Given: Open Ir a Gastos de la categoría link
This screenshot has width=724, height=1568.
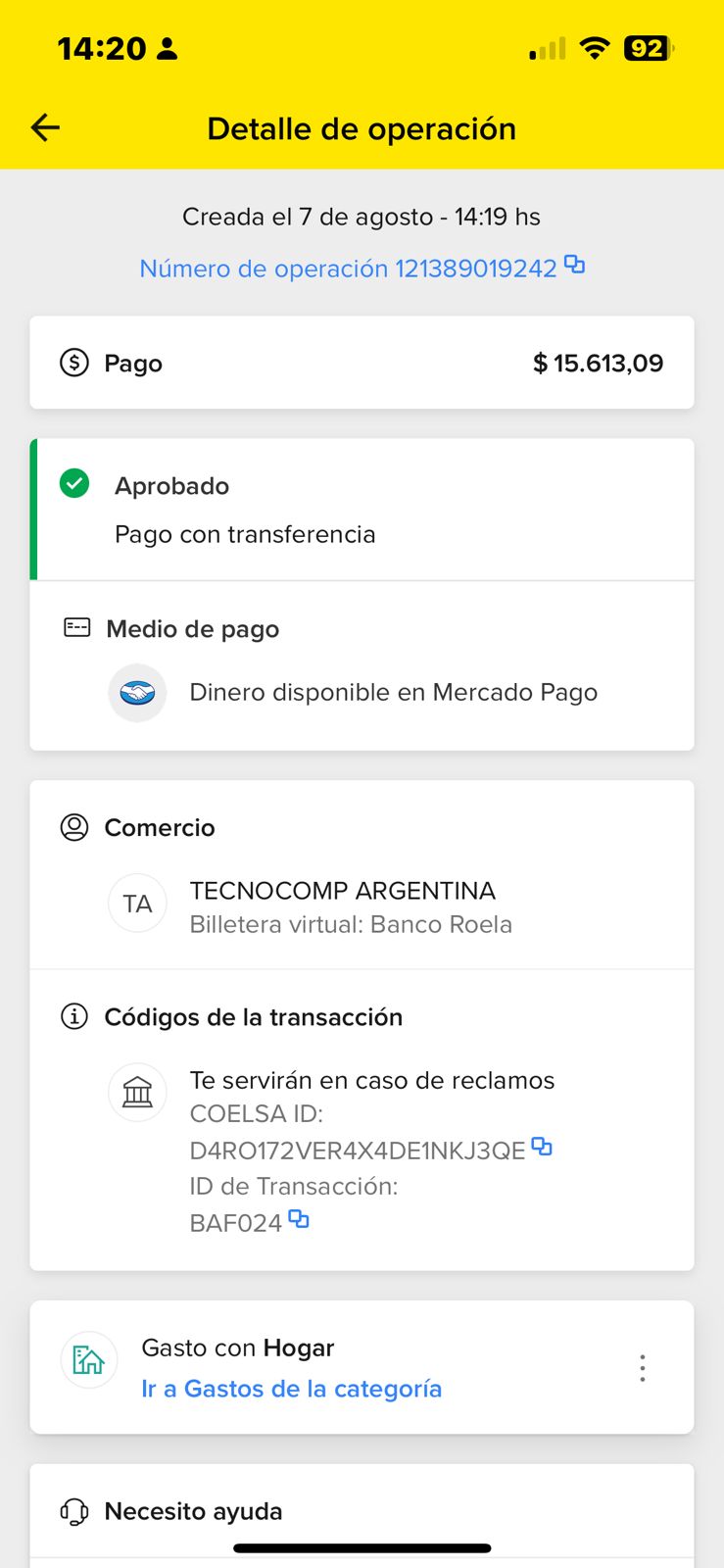Looking at the screenshot, I should pos(291,1389).
